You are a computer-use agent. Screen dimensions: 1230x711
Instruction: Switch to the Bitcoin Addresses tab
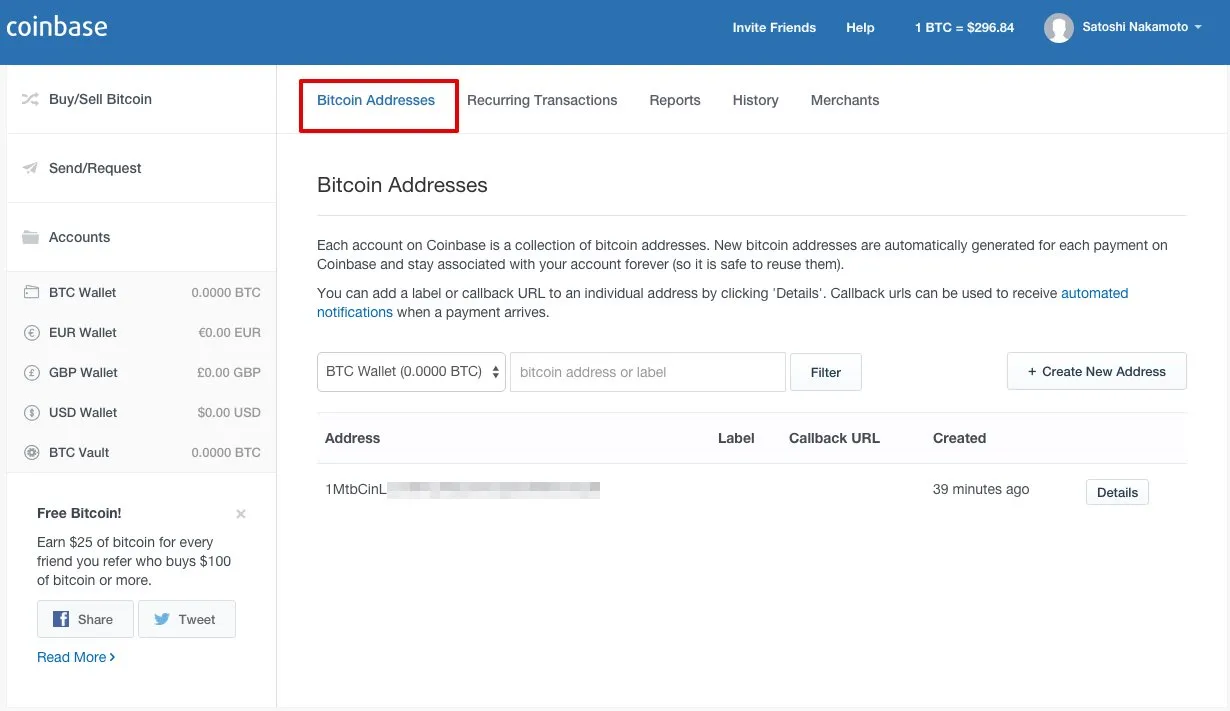(x=376, y=100)
